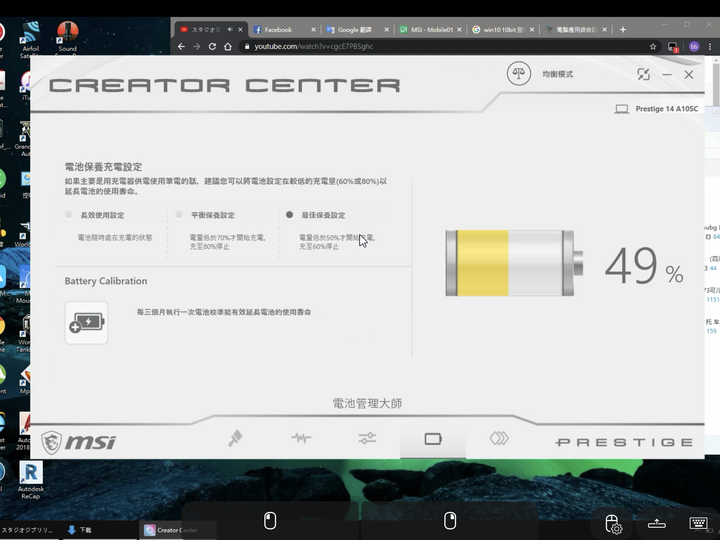Image resolution: width=720 pixels, height=540 pixels.
Task: Click the Prestige 14 A10SC laptop icon
Action: [x=621, y=109]
